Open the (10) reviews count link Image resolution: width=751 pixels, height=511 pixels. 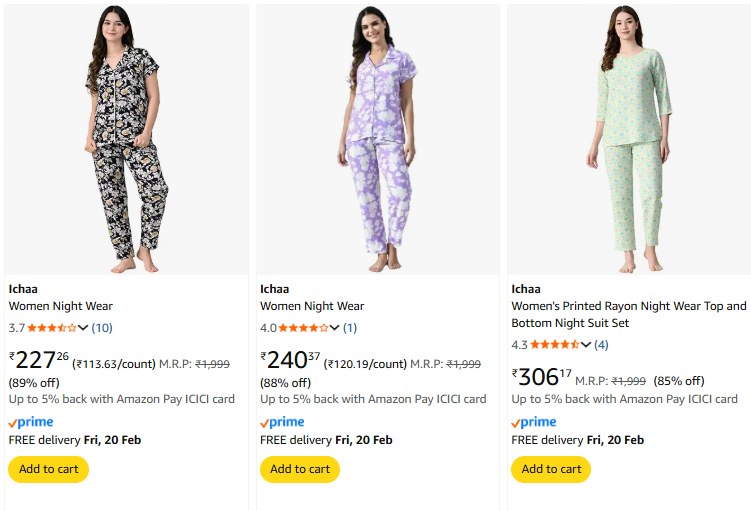point(102,328)
